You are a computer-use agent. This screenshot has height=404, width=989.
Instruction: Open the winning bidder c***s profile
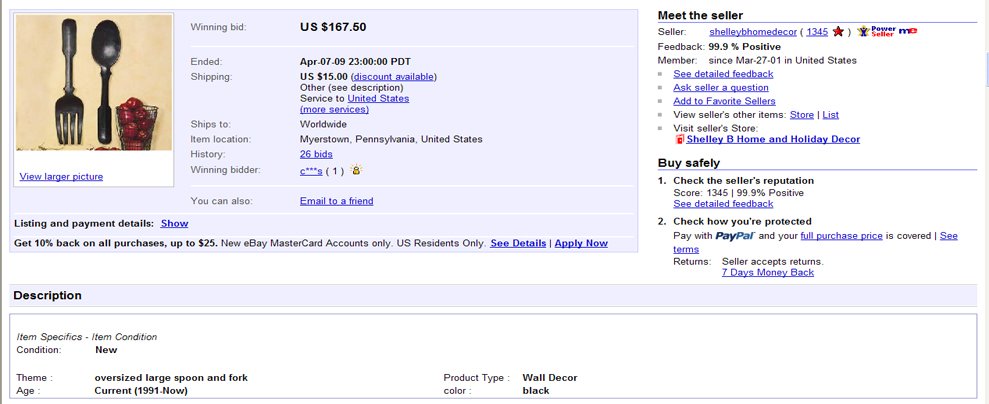pyautogui.click(x=311, y=170)
